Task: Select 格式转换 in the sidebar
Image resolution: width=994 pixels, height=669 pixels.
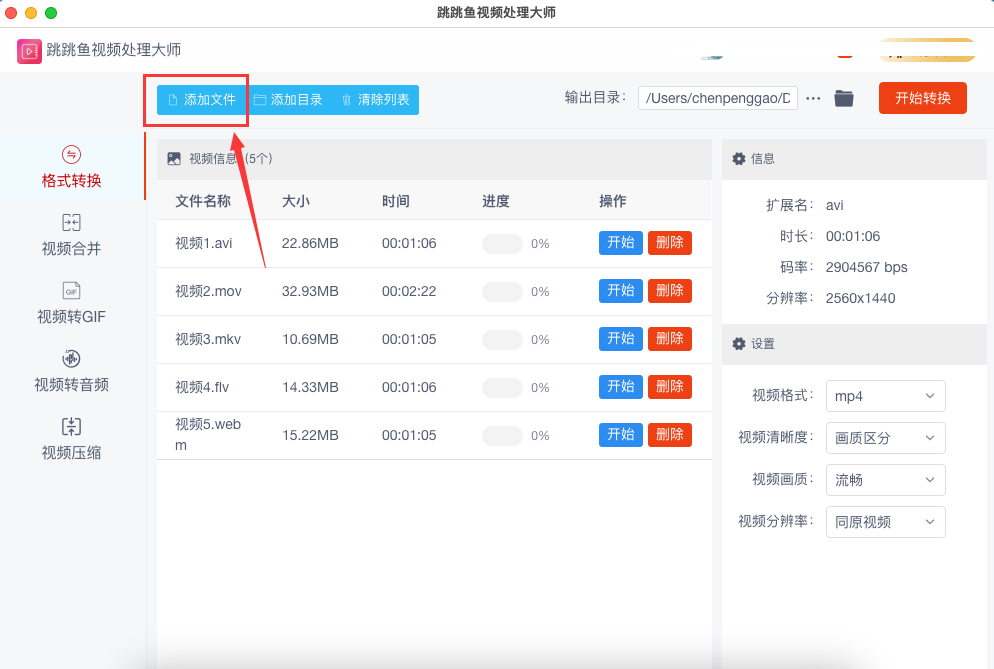Action: click(x=72, y=167)
